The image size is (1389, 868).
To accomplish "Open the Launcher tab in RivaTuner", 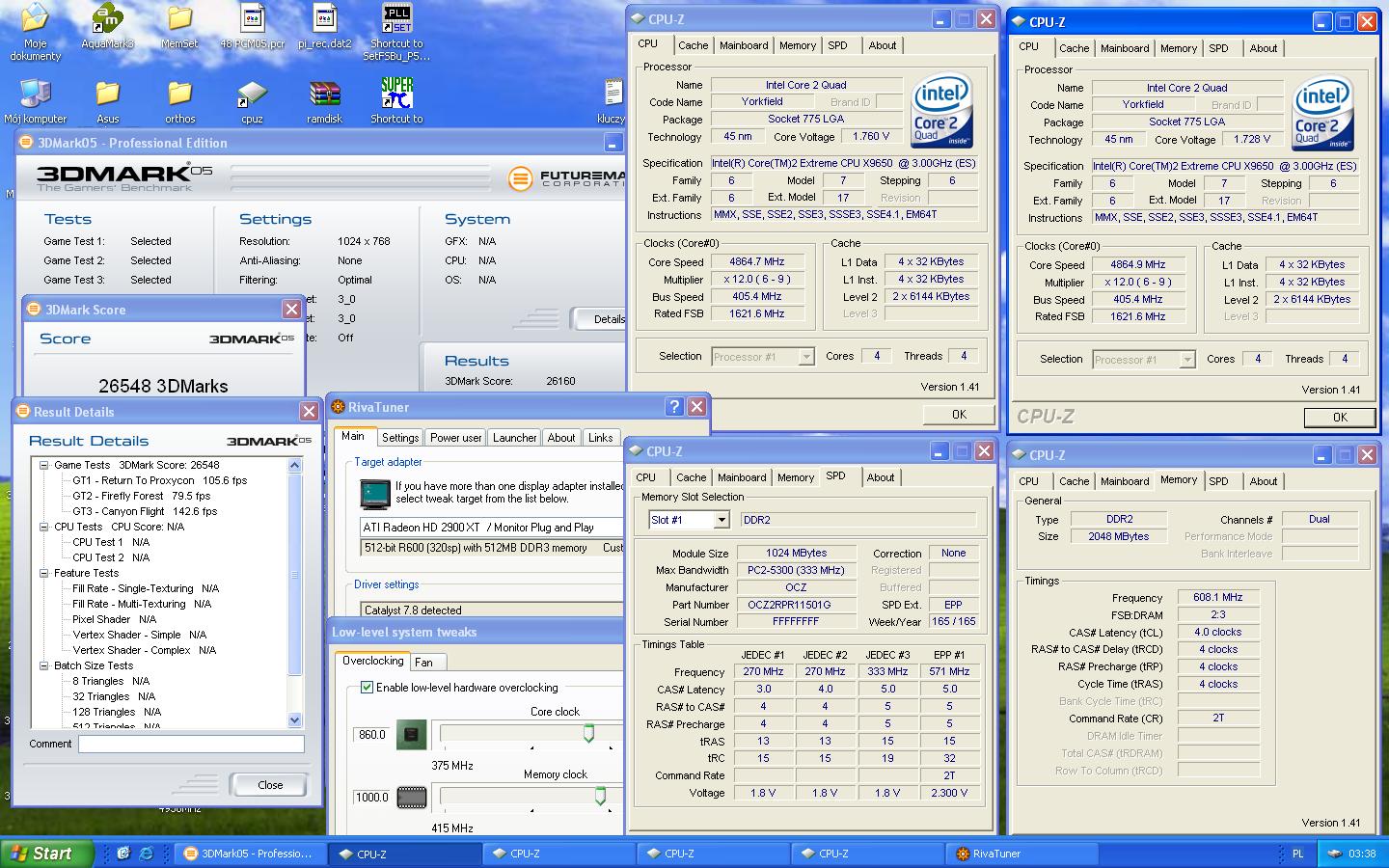I will [x=514, y=438].
